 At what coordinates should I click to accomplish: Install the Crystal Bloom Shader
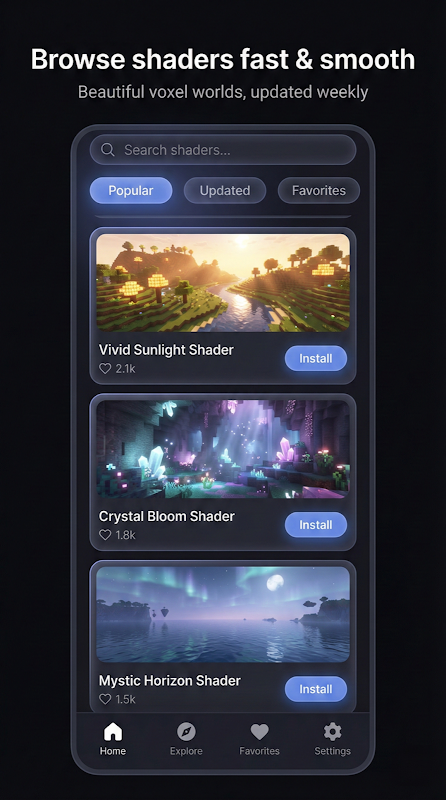point(316,524)
